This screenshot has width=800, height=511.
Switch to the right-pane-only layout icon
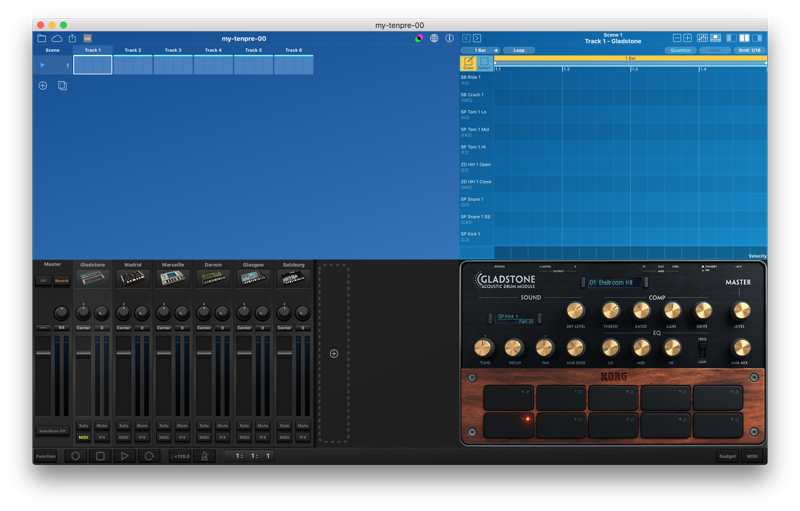(x=757, y=38)
